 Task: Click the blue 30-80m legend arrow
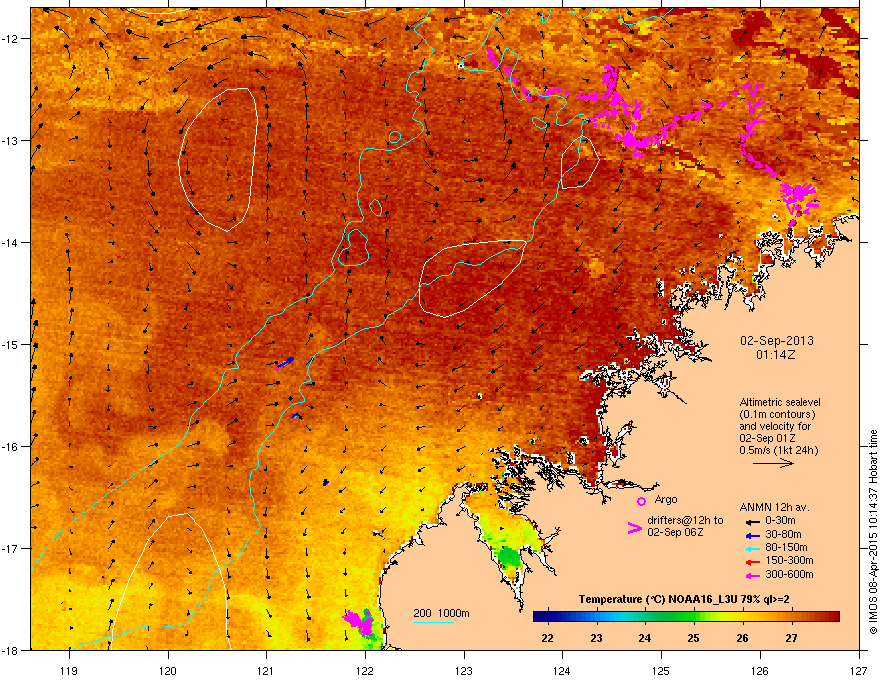752,536
